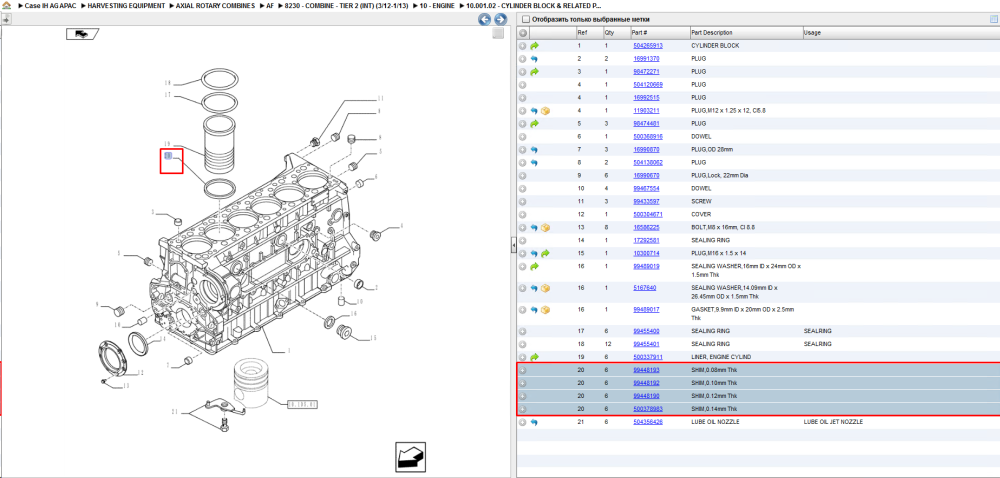Screen dimensions: 1000x478
Task: Click the 10.103.01 reference box near the piston
Action: pos(302,404)
